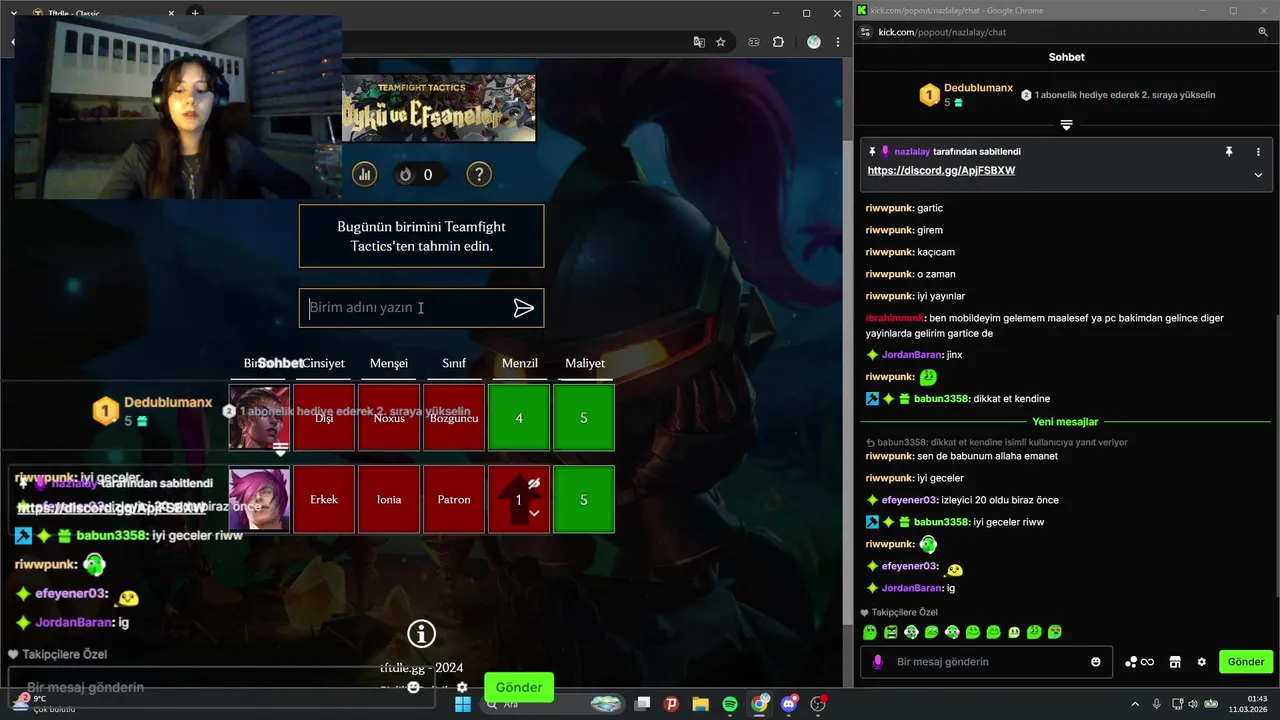Click the media control icon in Chrome toolbar
This screenshot has width=1280, height=720.
pyautogui.click(x=753, y=42)
